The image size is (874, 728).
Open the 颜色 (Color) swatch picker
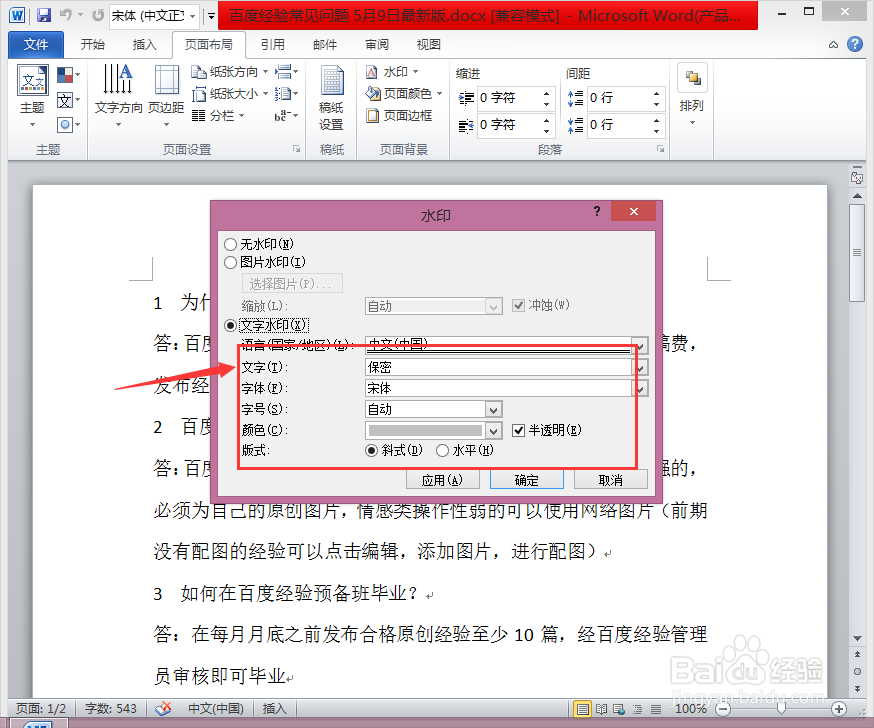(494, 429)
